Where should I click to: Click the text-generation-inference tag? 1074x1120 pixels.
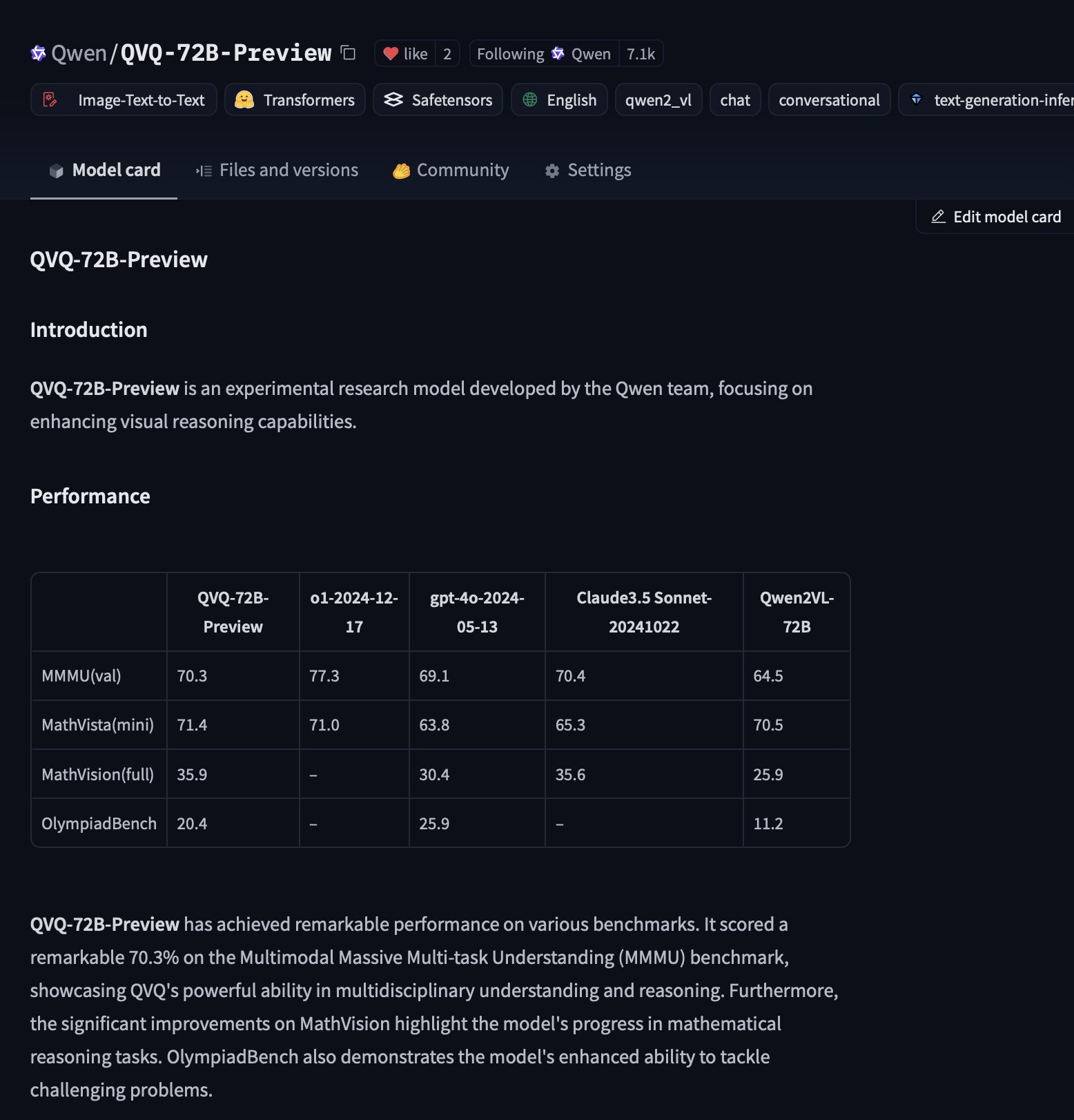[987, 99]
